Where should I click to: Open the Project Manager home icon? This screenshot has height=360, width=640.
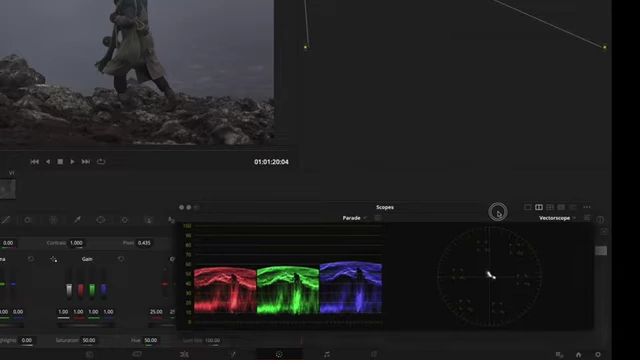[578, 355]
